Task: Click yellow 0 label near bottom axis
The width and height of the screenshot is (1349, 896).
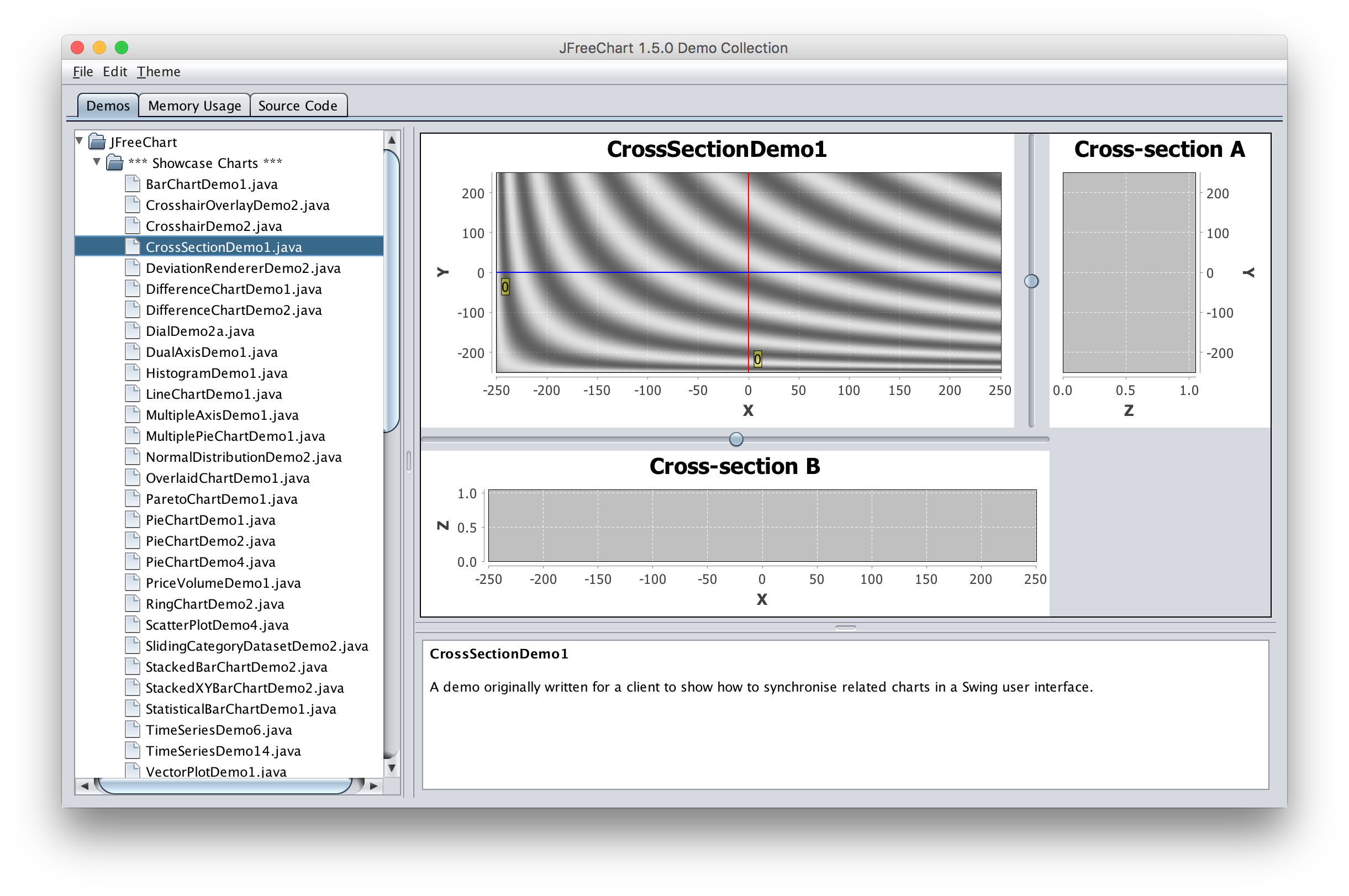Action: (x=757, y=359)
